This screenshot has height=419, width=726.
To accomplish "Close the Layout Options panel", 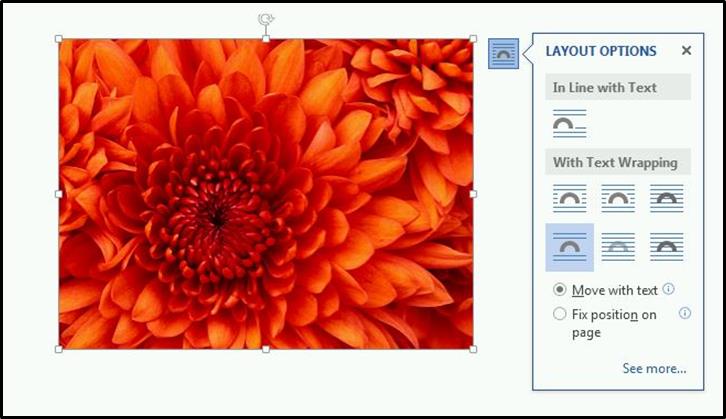I will tap(687, 50).
